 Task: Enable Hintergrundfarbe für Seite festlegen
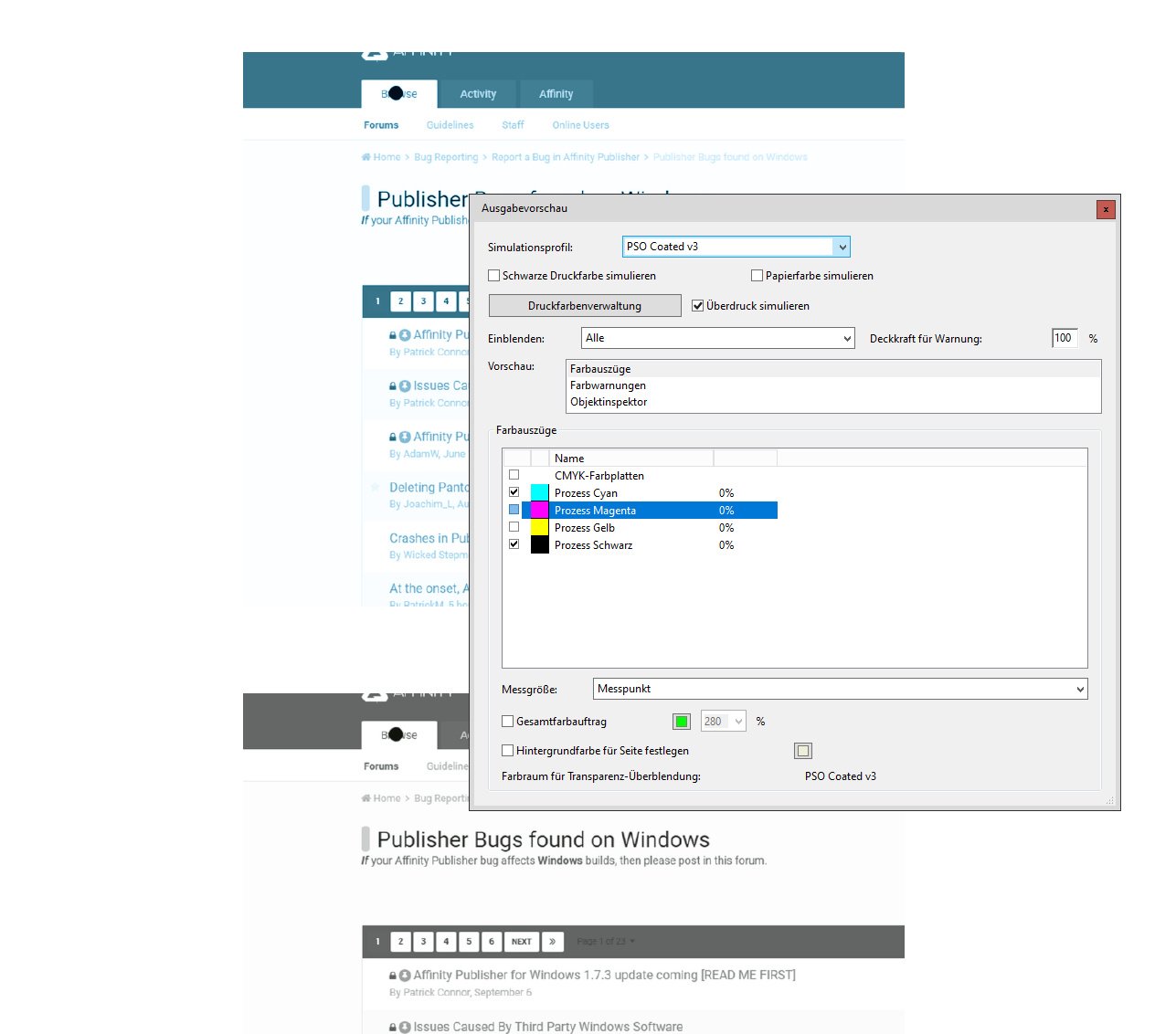pos(508,750)
